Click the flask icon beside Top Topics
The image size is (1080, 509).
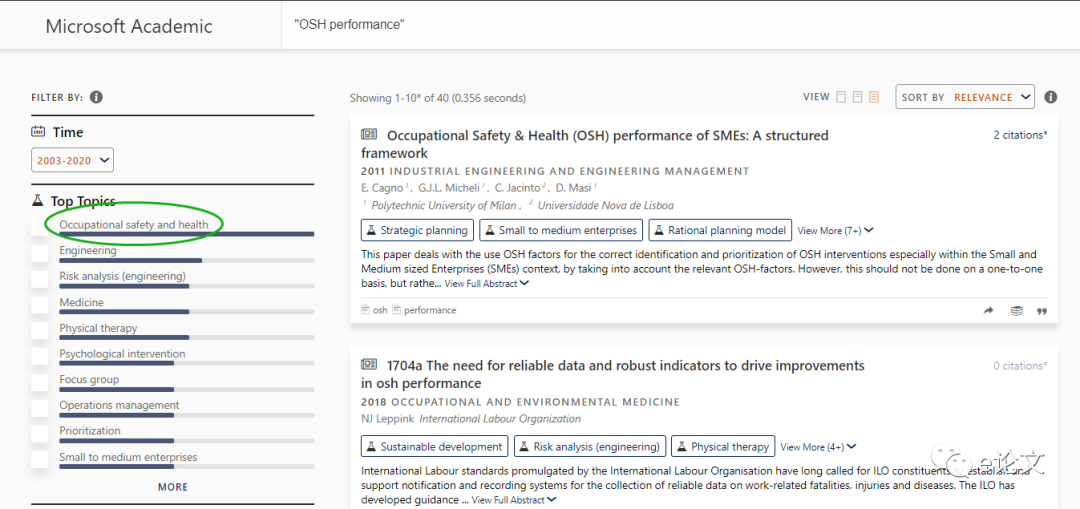pyautogui.click(x=38, y=201)
